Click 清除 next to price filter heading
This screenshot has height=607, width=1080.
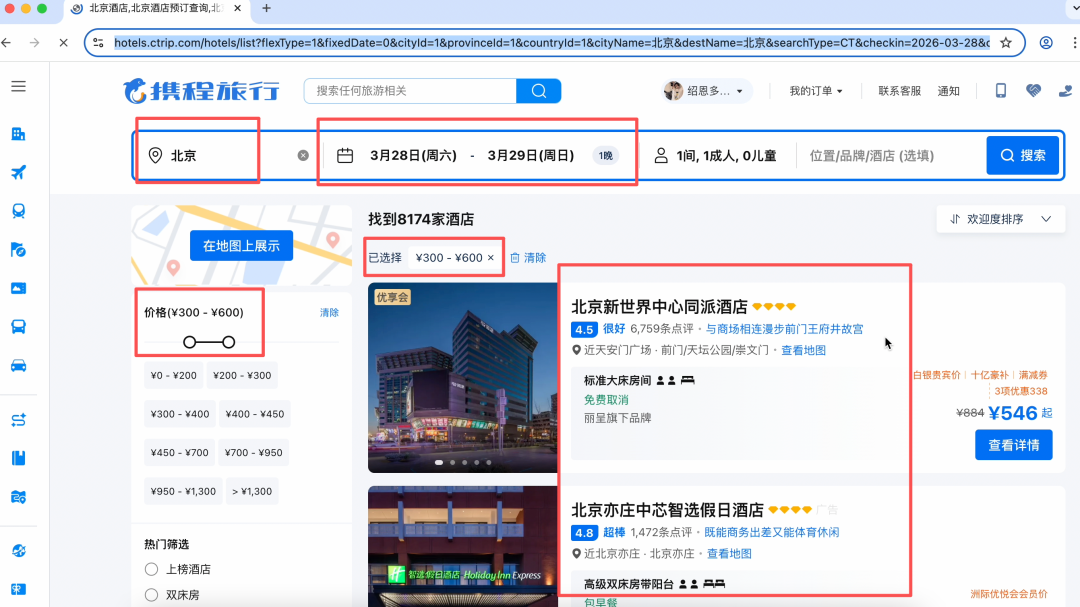(329, 313)
